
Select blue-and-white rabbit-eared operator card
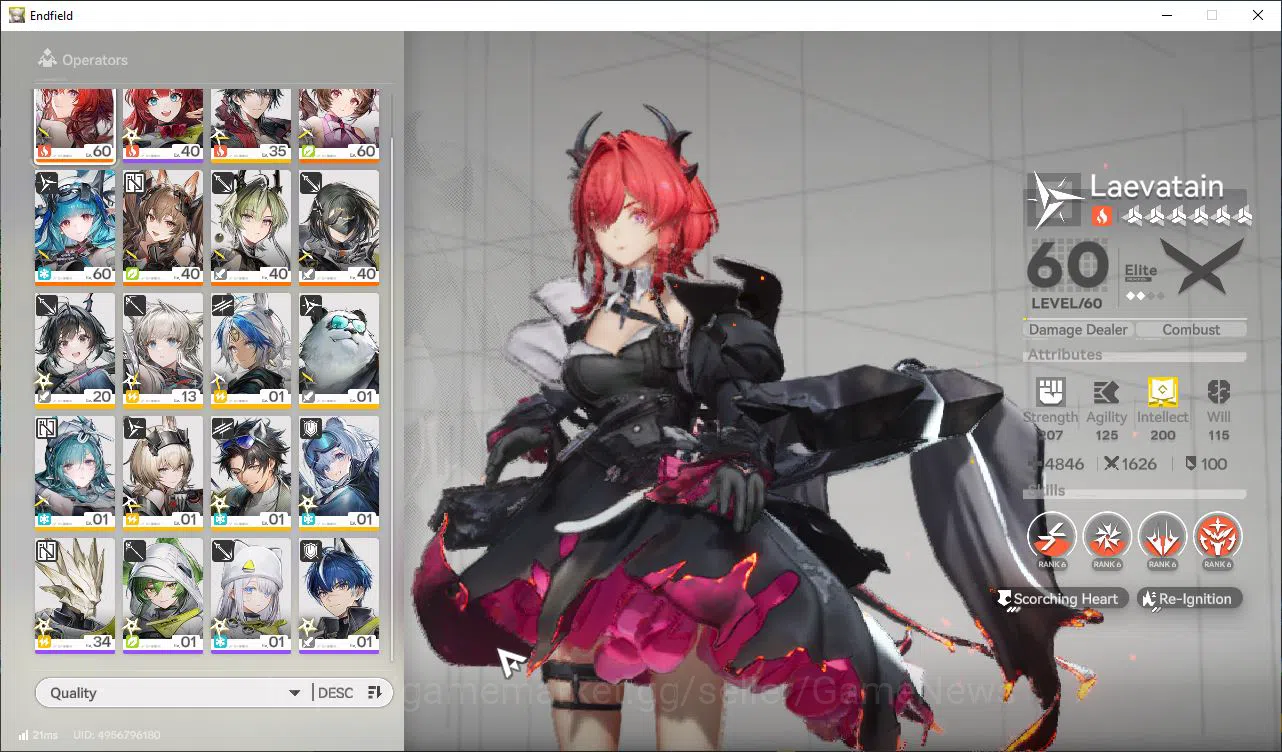point(251,350)
